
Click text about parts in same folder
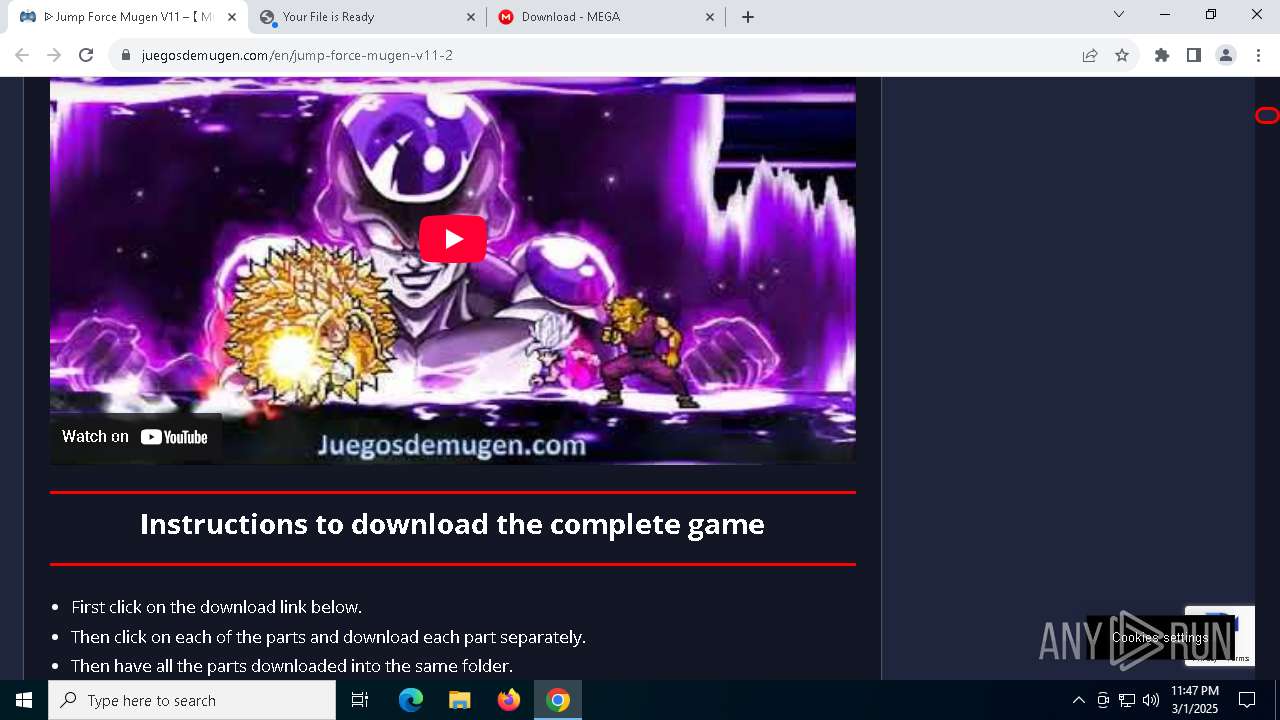(x=291, y=666)
